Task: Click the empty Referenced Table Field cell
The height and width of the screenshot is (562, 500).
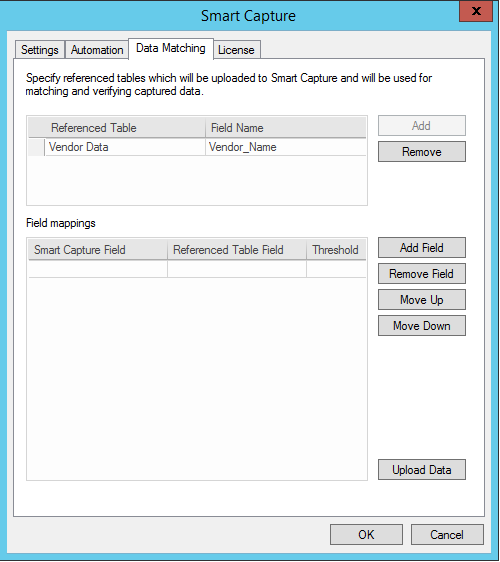Action: (237, 269)
